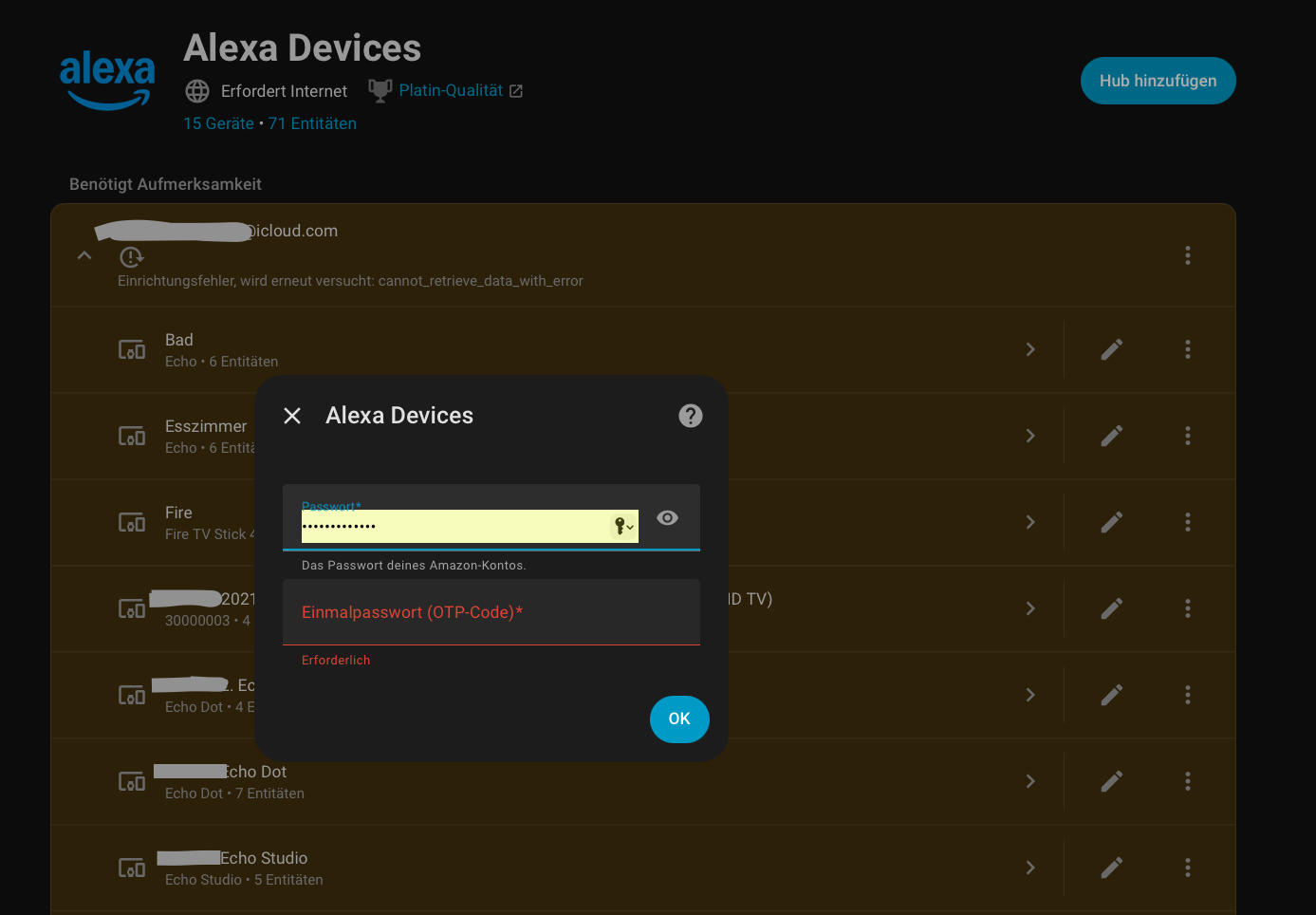Edit the Esszimmer device with the pencil
The image size is (1316, 915).
pos(1112,437)
